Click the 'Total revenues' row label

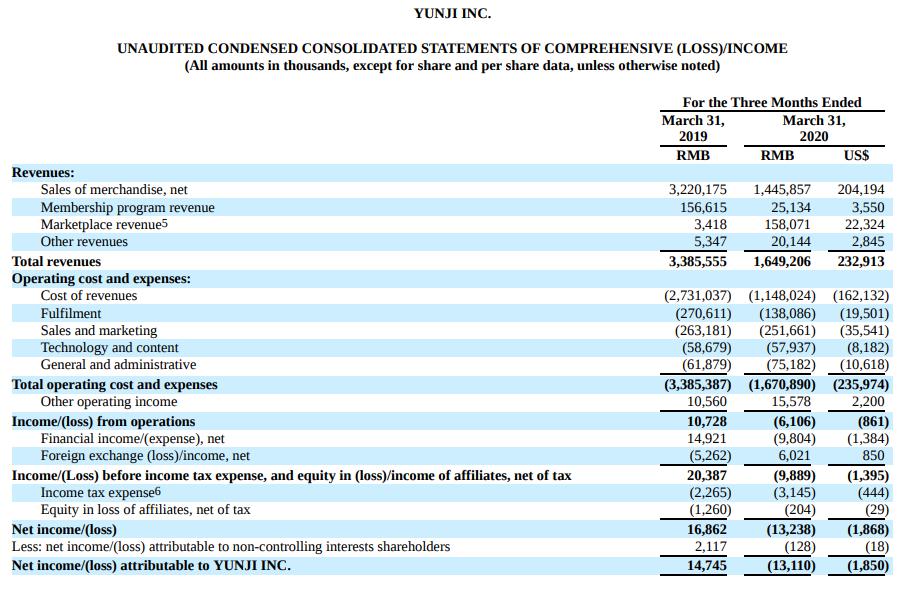[x=56, y=261]
